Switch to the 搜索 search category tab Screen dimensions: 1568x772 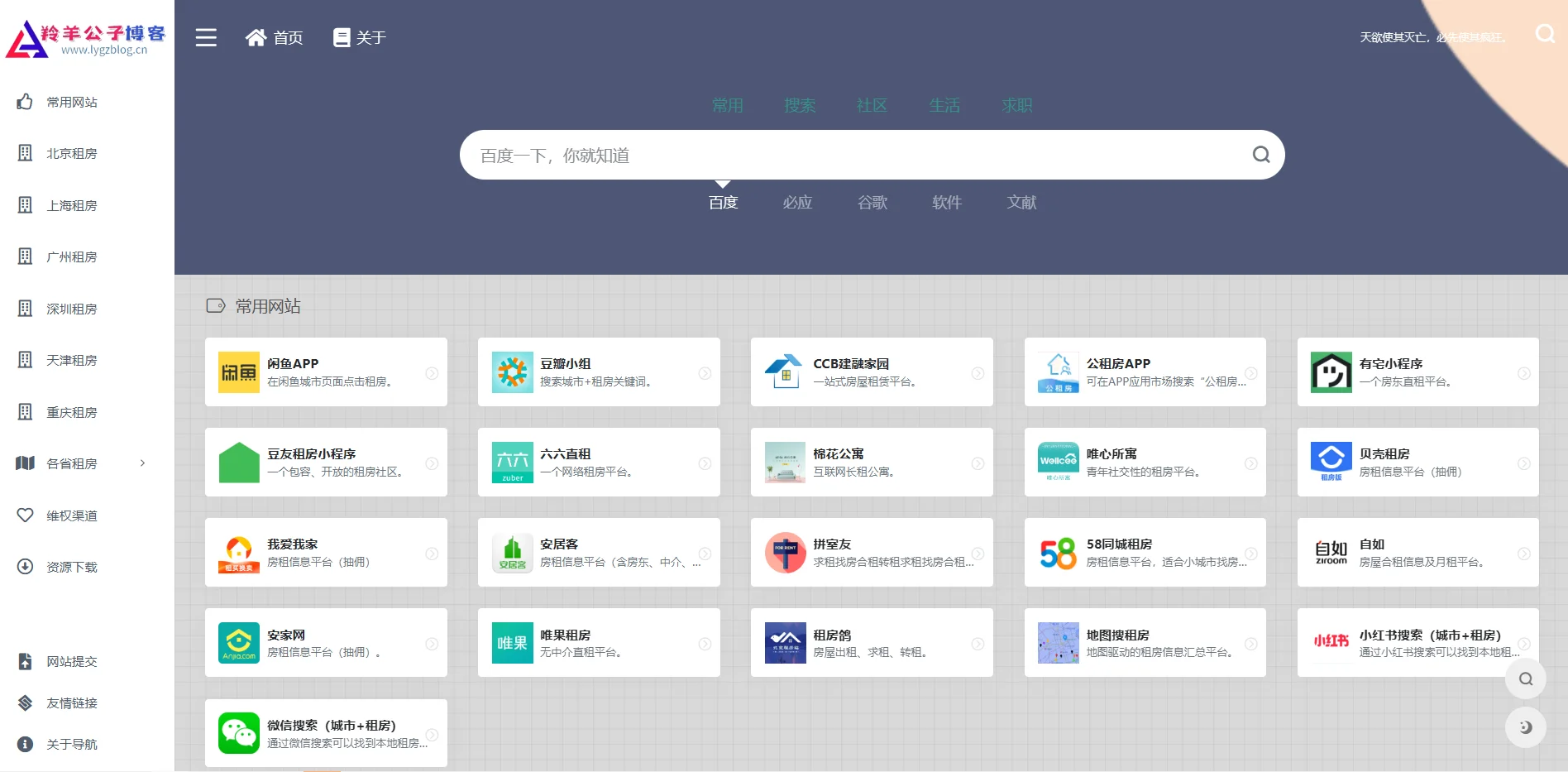(x=800, y=105)
